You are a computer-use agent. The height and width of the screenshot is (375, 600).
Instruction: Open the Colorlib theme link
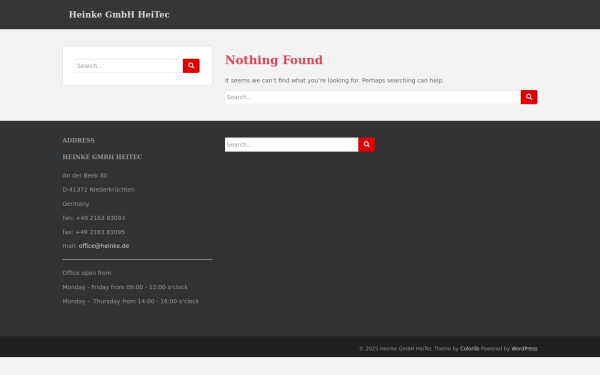tap(470, 349)
